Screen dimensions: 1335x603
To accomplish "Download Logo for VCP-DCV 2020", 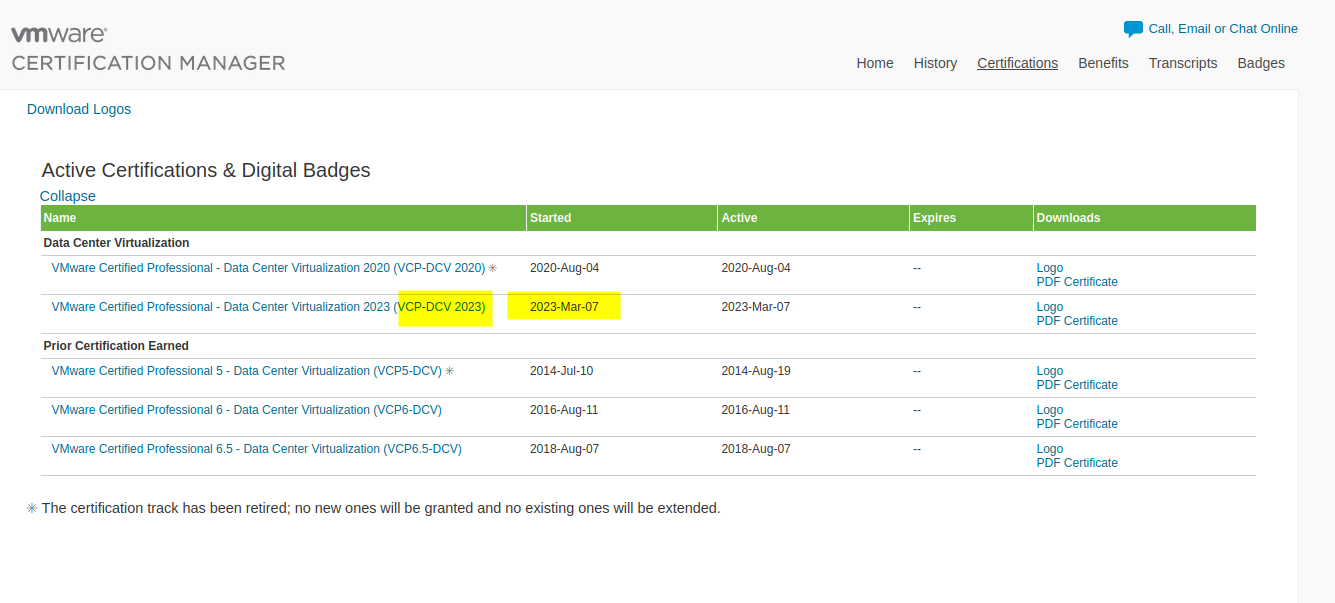I will [1050, 268].
